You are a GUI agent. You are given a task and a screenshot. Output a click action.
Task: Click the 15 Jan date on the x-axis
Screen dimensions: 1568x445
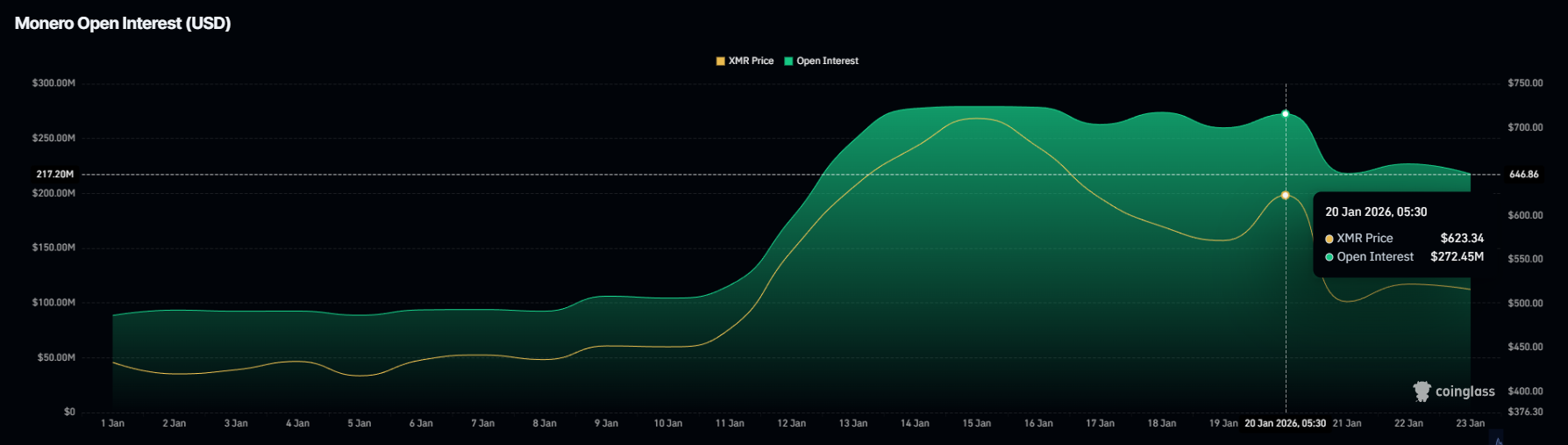[x=976, y=424]
